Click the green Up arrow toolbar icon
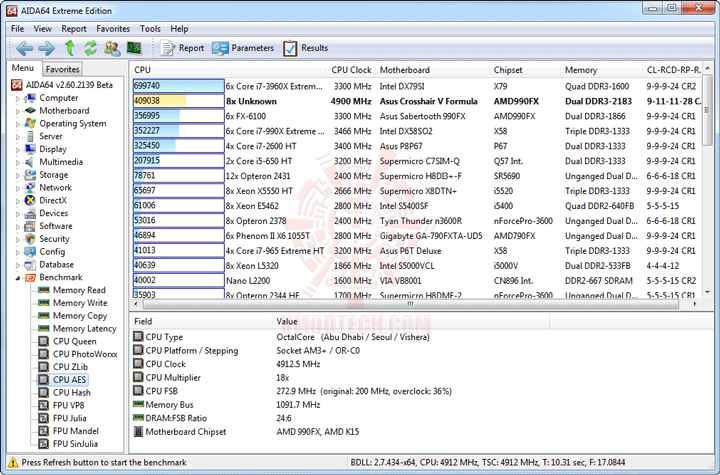 pyautogui.click(x=69, y=48)
